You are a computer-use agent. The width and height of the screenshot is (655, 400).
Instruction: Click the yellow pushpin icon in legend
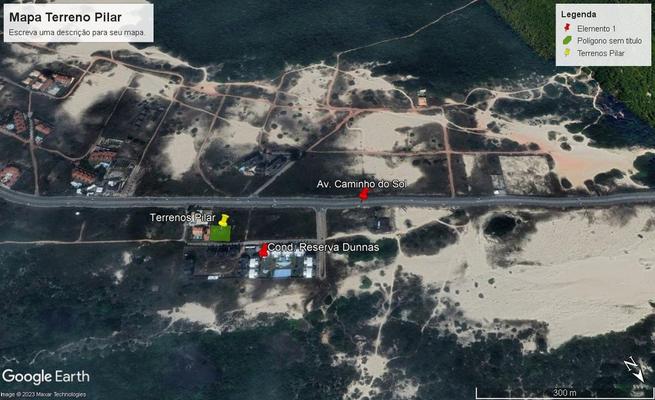click(567, 52)
